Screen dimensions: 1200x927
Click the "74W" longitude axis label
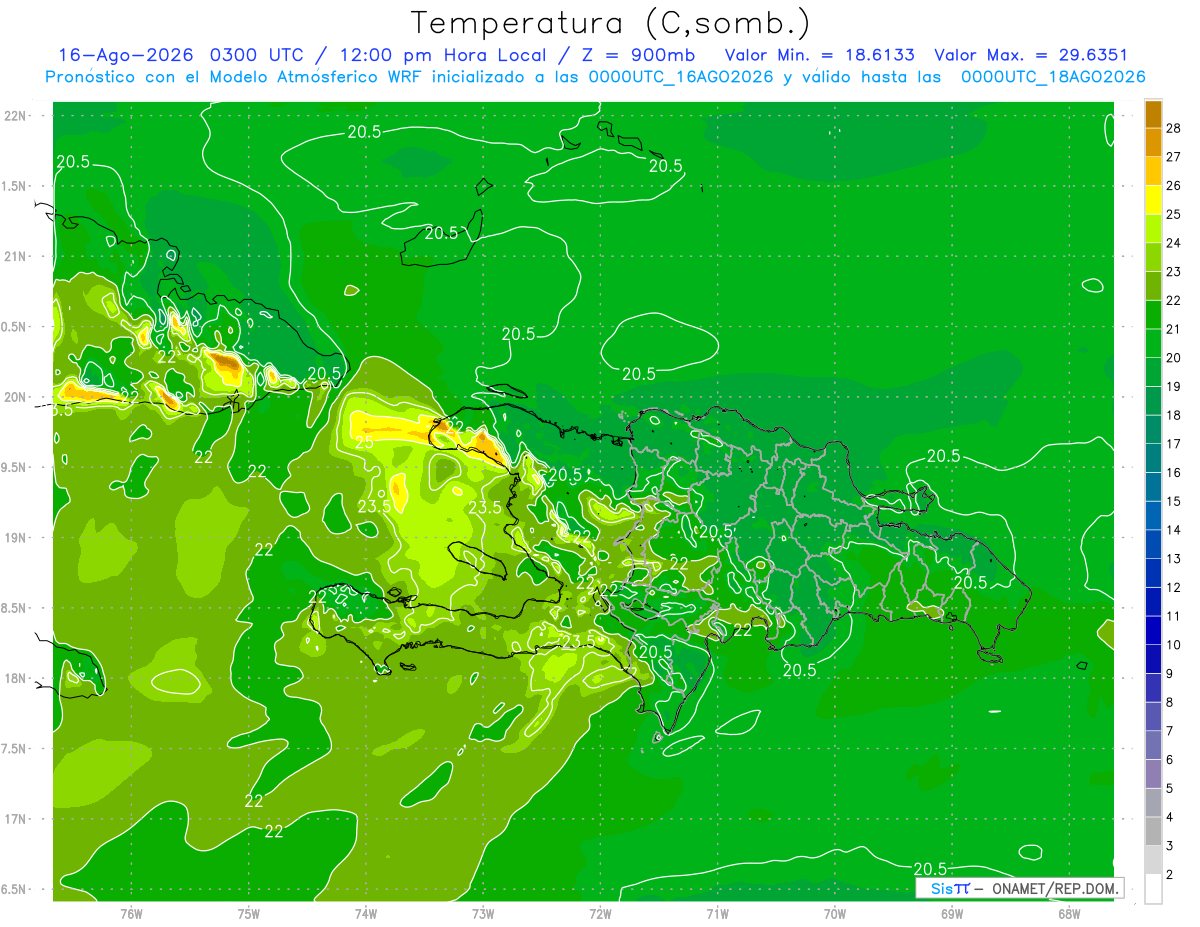coord(366,913)
